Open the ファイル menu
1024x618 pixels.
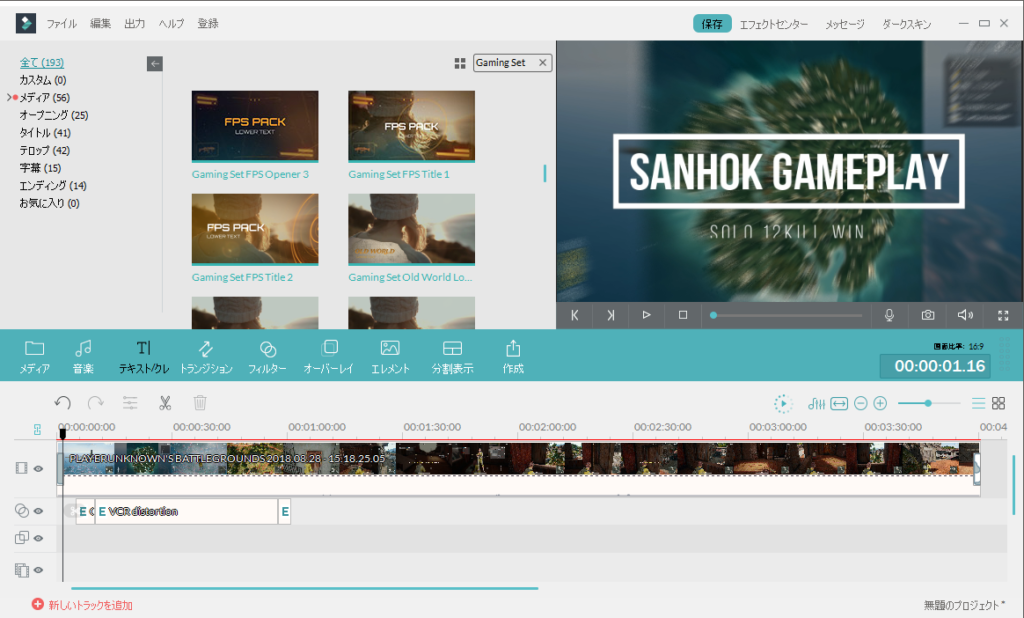click(x=61, y=24)
